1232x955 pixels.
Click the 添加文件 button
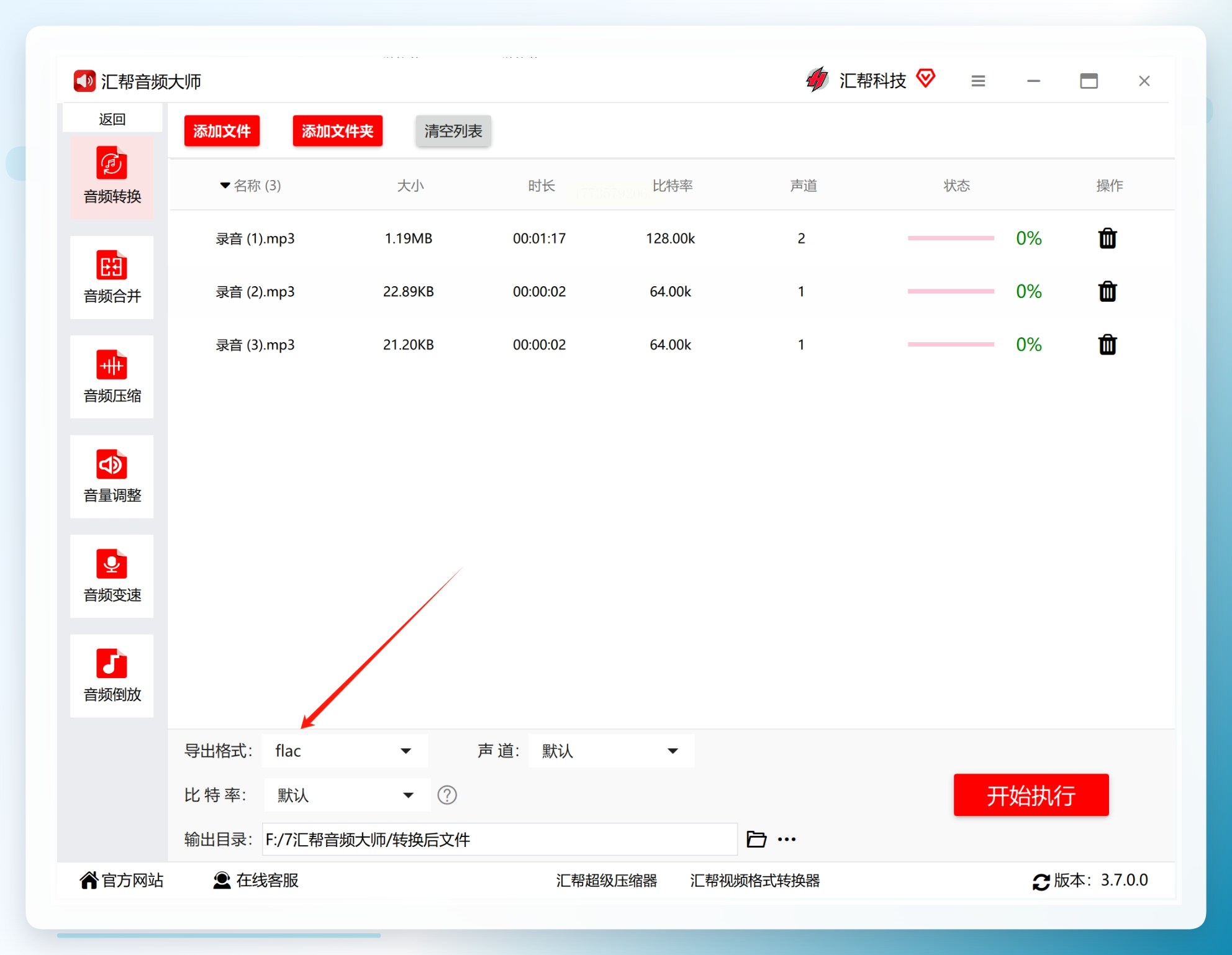[222, 131]
